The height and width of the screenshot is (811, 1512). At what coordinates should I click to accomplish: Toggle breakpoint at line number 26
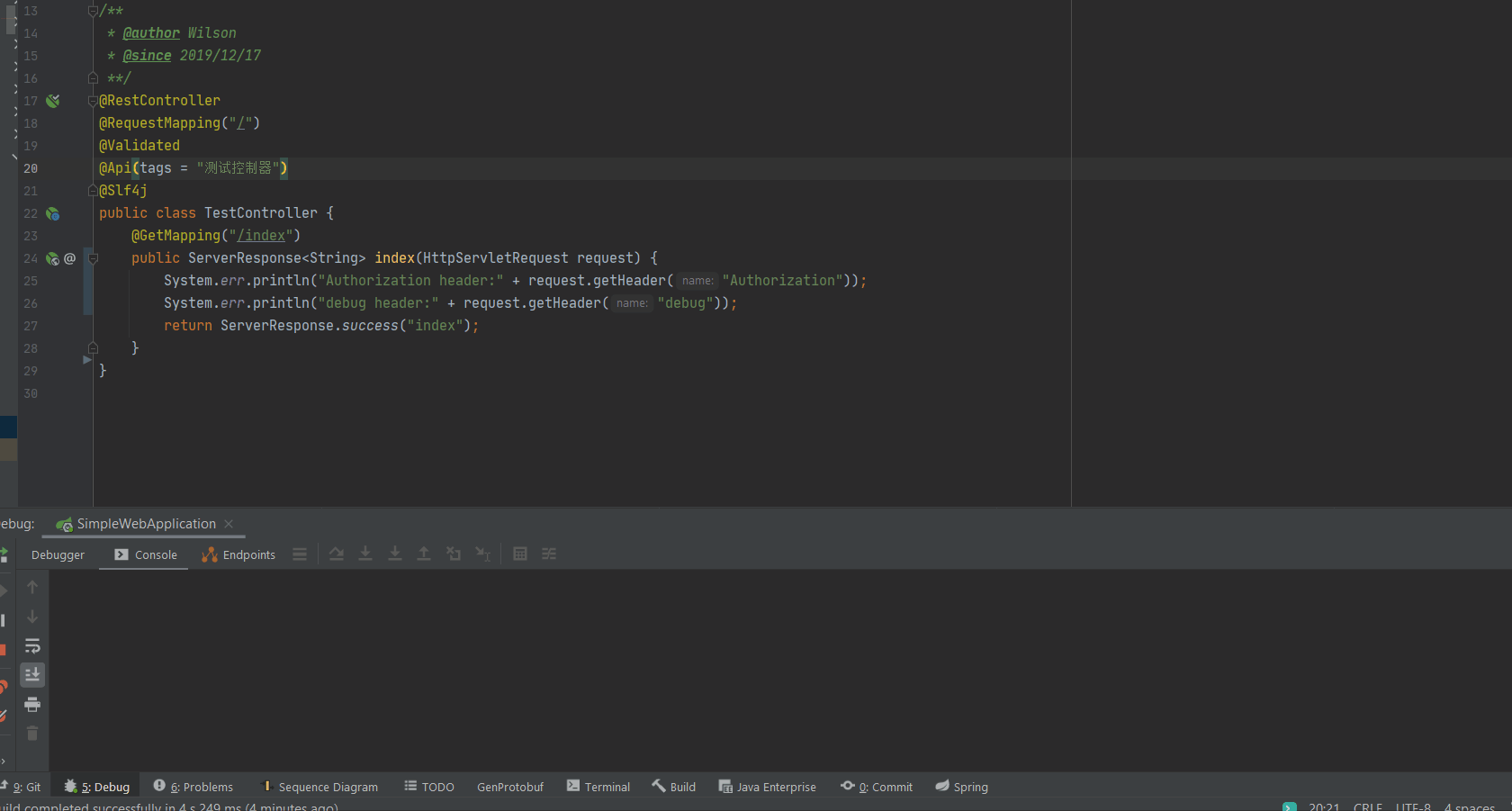(x=31, y=303)
